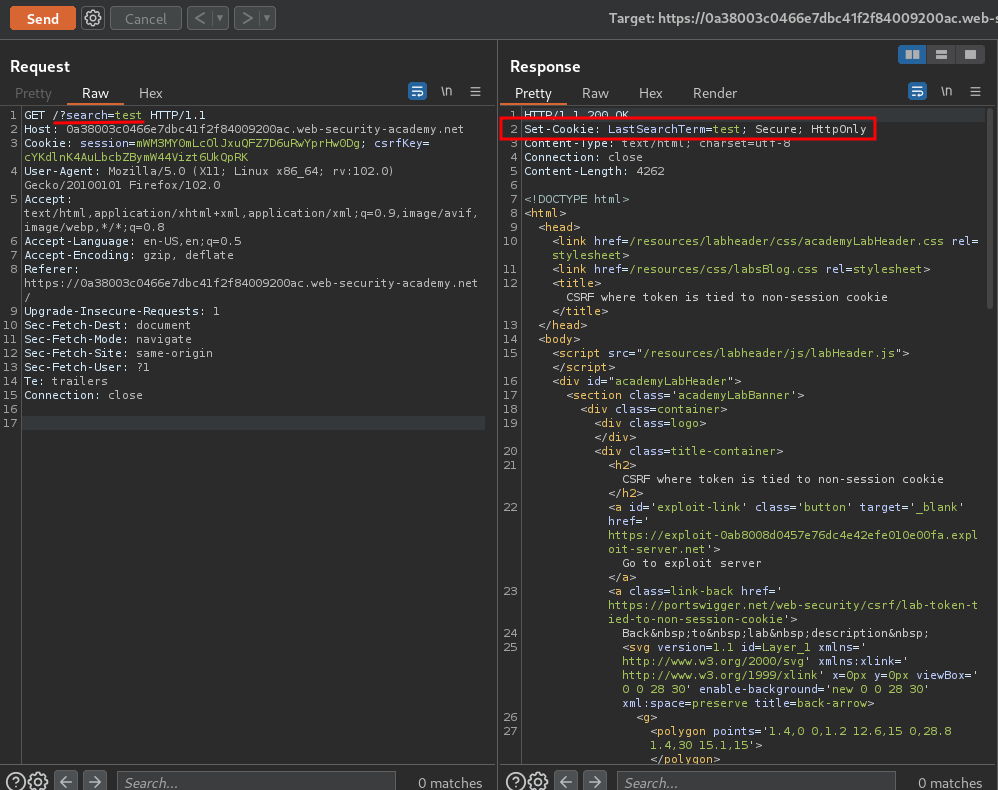Open request settings gear next to Send
Screen dimensions: 998x790
click(x=93, y=18)
